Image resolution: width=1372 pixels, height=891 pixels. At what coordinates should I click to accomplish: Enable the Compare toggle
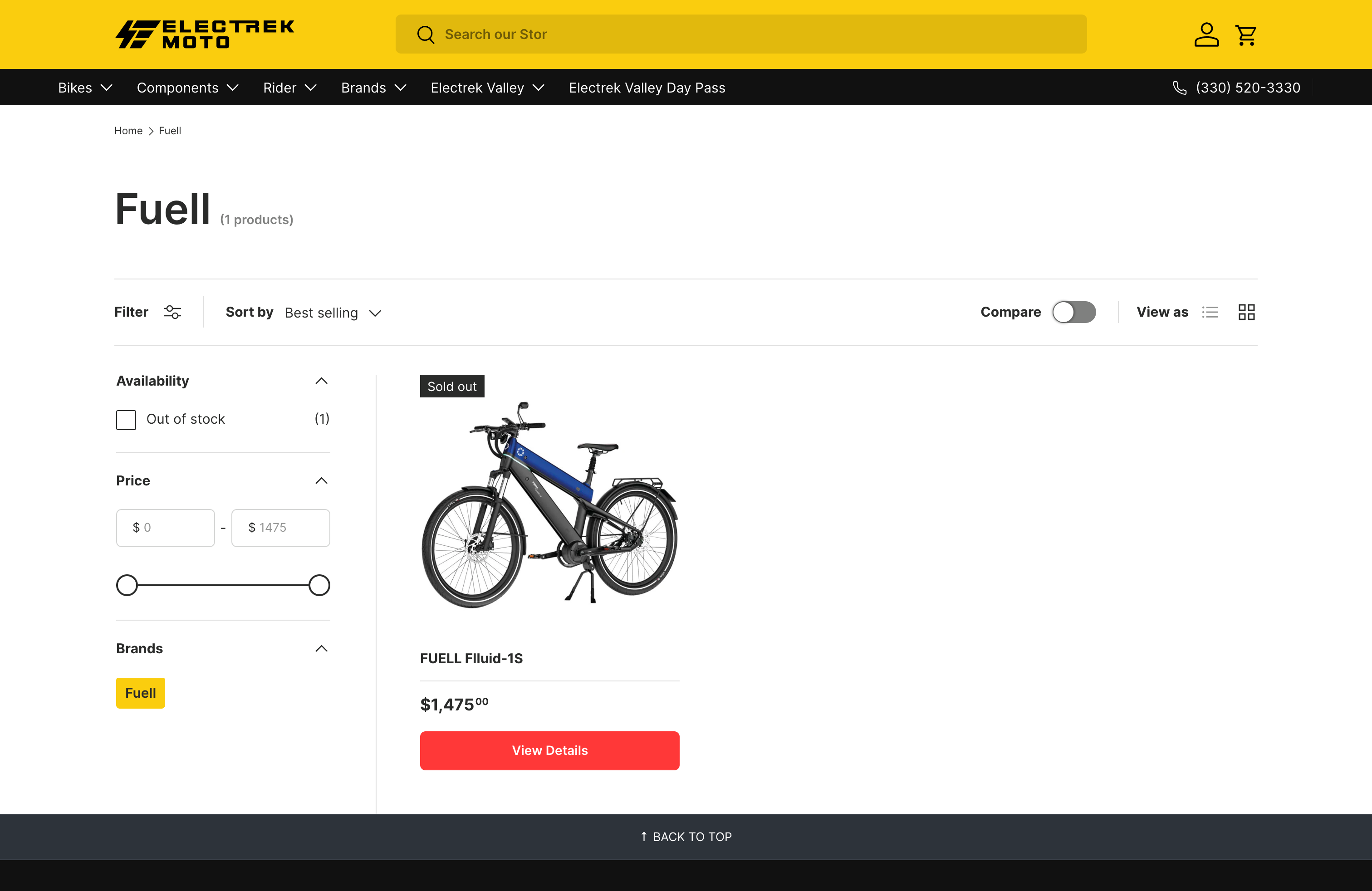(1074, 312)
